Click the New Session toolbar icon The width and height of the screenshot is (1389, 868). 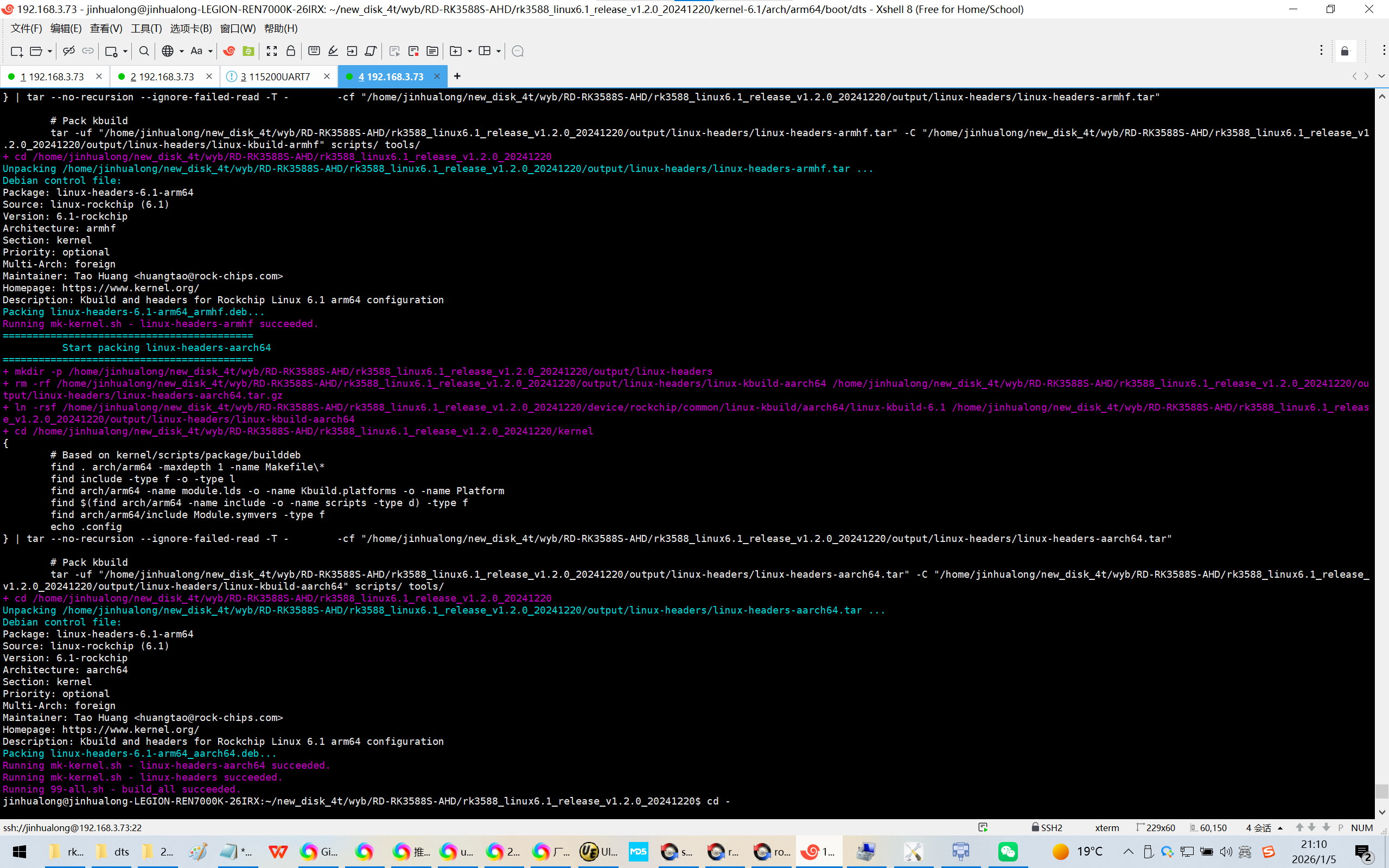(16, 51)
